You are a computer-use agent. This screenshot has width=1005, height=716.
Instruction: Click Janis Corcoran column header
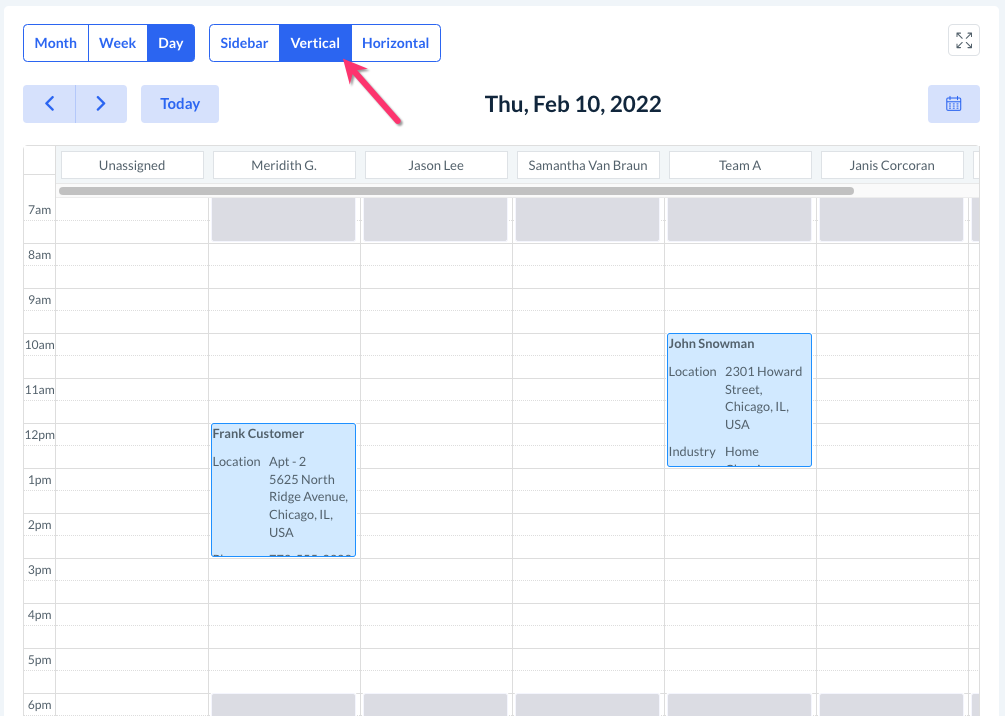point(892,165)
